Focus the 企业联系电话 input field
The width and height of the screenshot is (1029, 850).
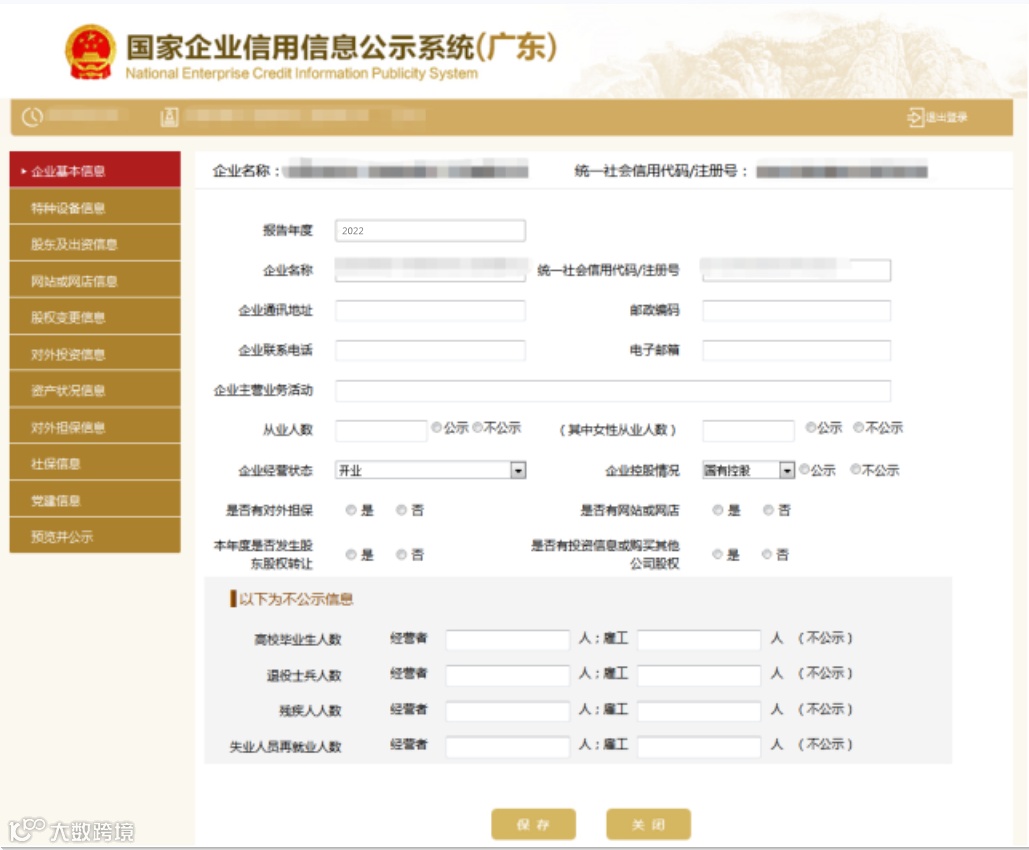coord(430,351)
